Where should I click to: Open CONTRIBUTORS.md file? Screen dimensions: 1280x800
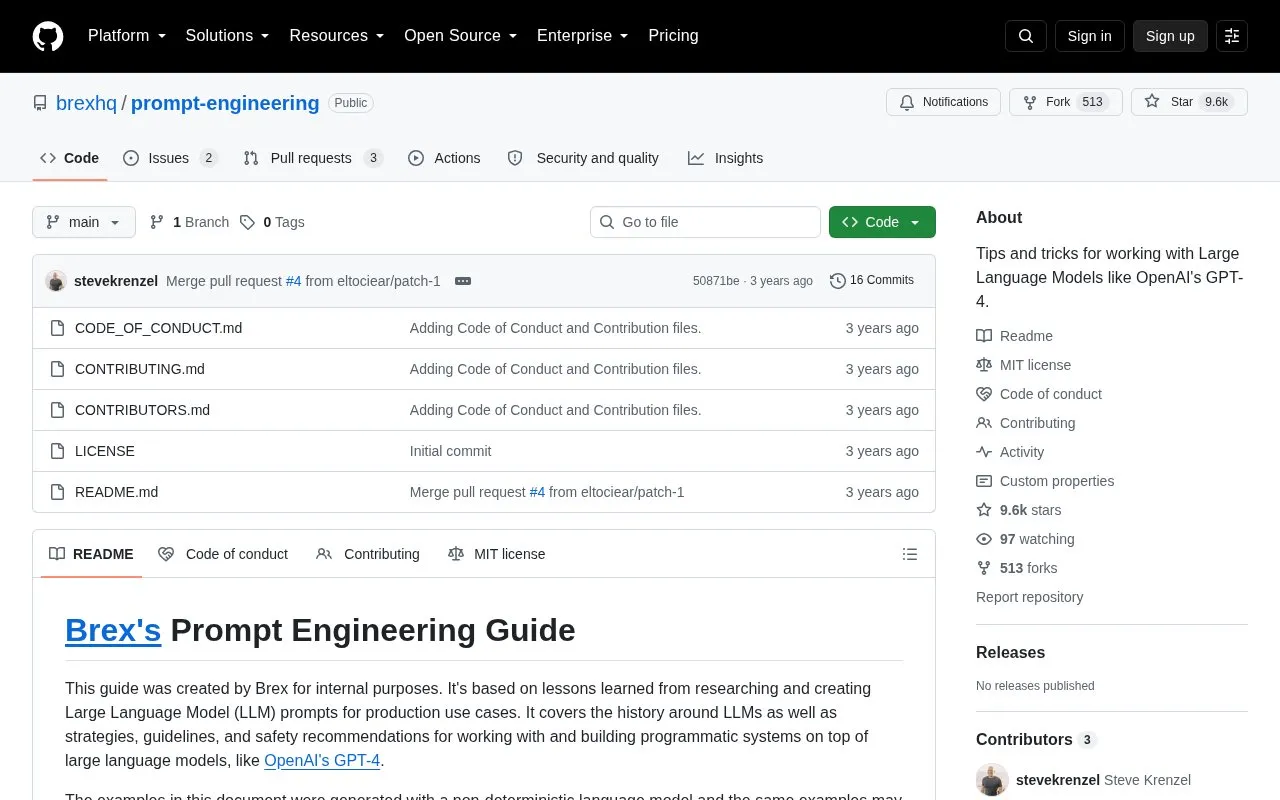(142, 410)
